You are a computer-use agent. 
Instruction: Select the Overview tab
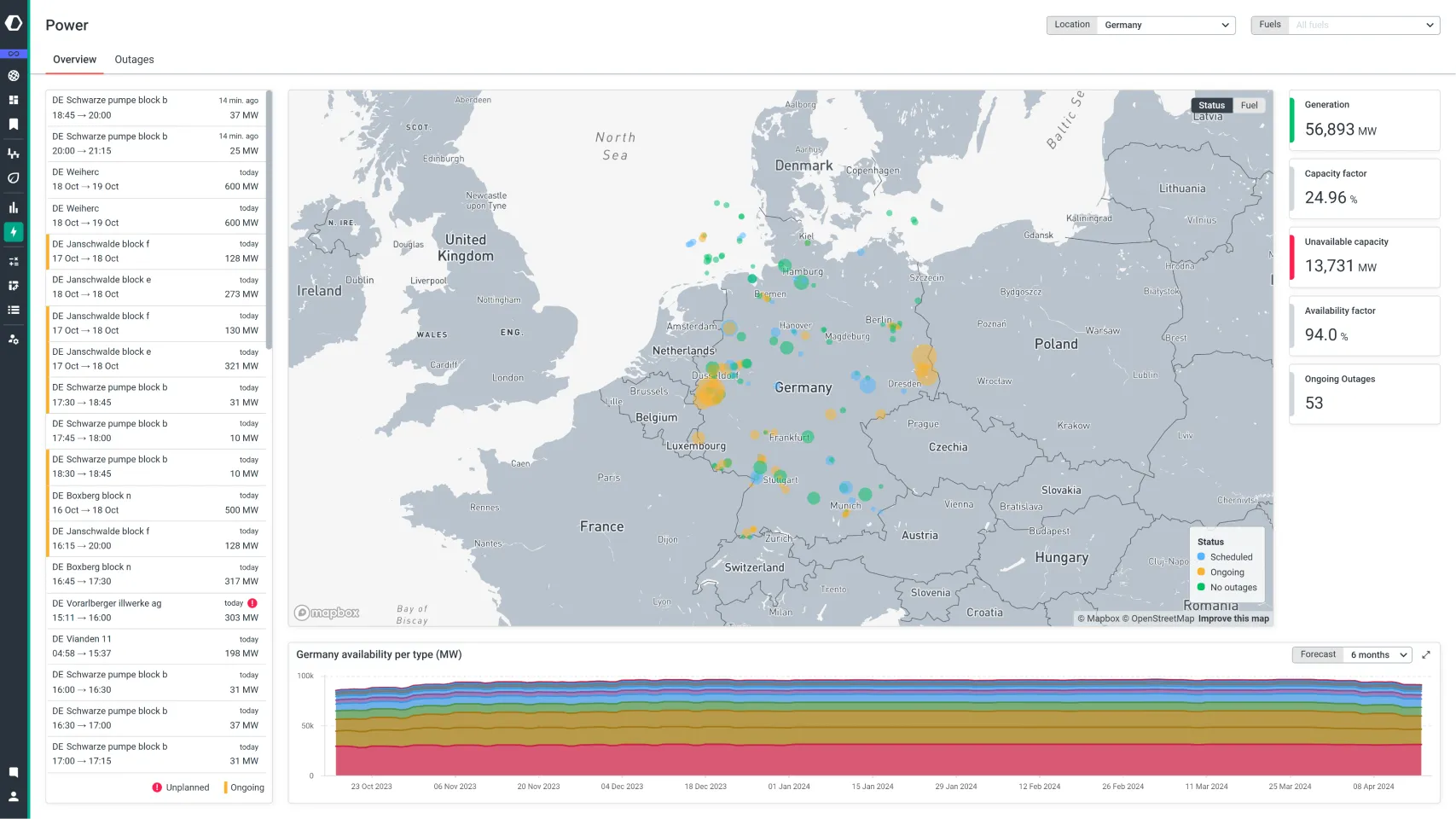click(74, 59)
